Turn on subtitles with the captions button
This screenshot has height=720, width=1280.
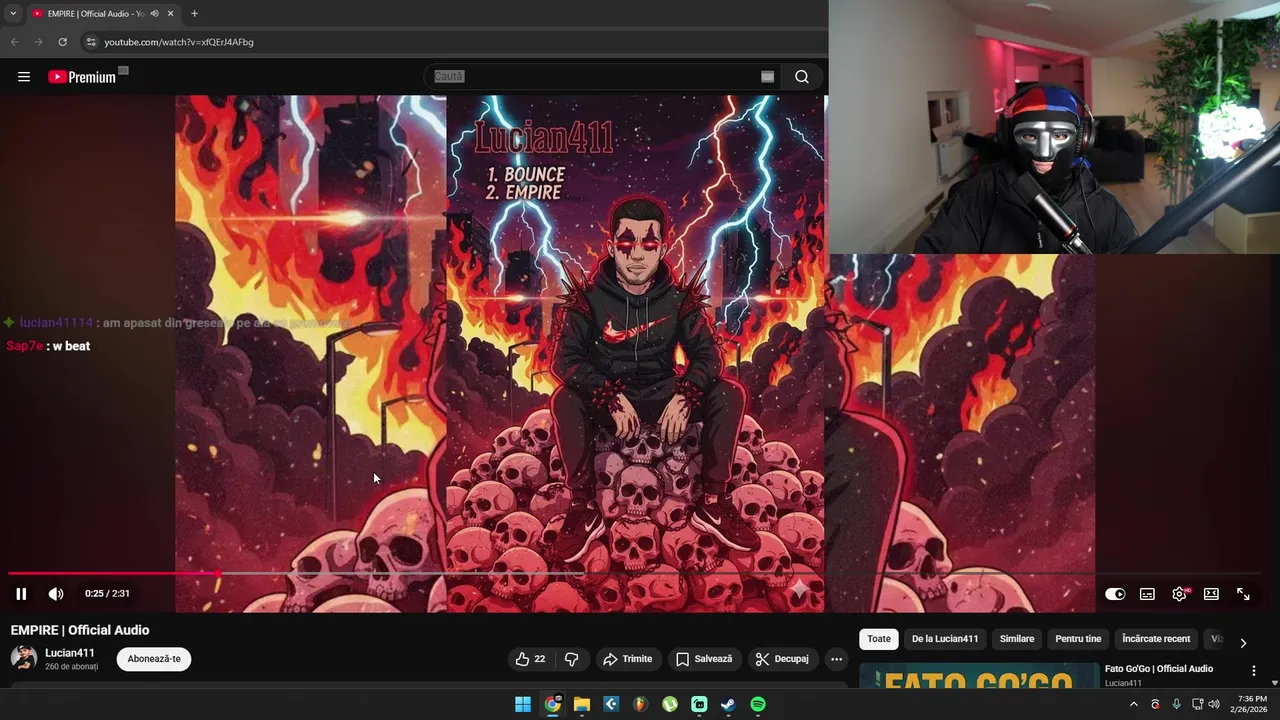[1147, 594]
